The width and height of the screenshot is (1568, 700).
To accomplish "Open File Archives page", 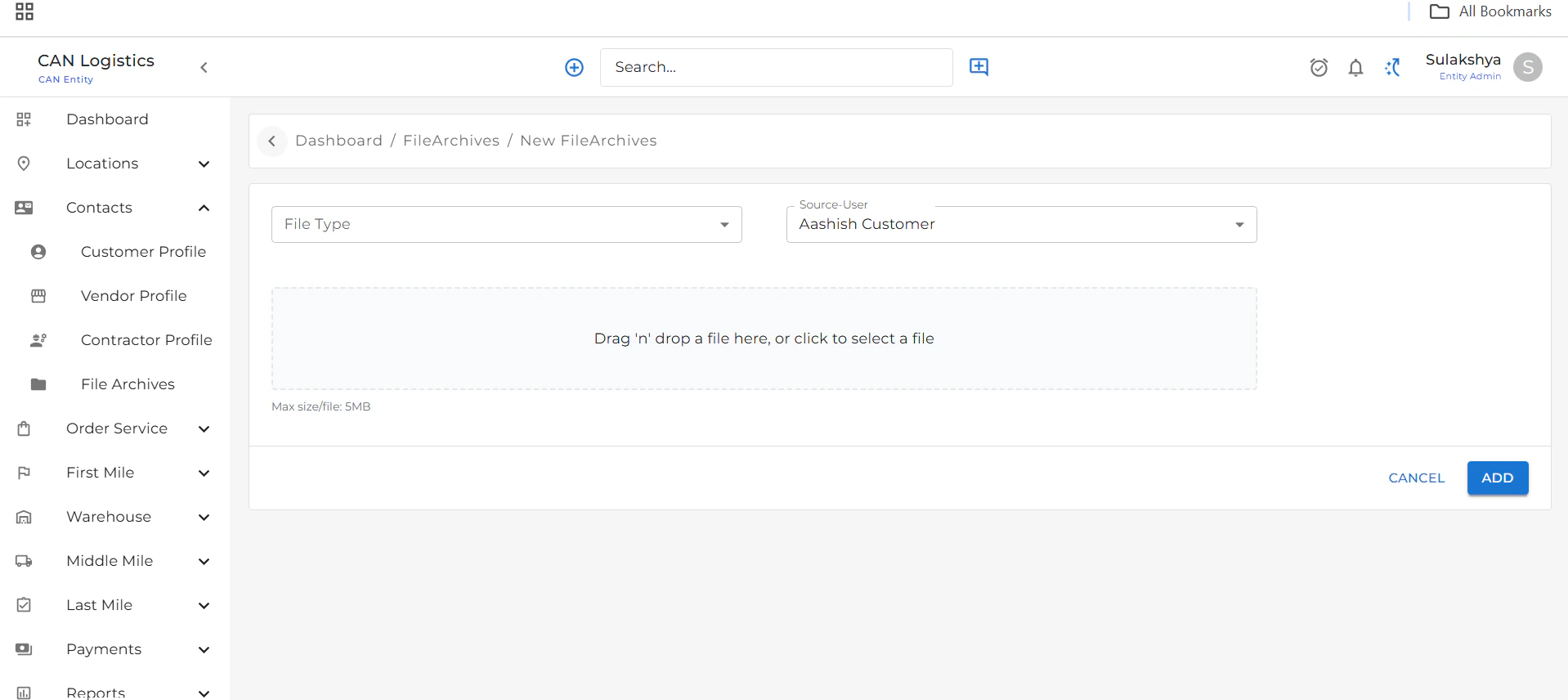I will pos(128,384).
